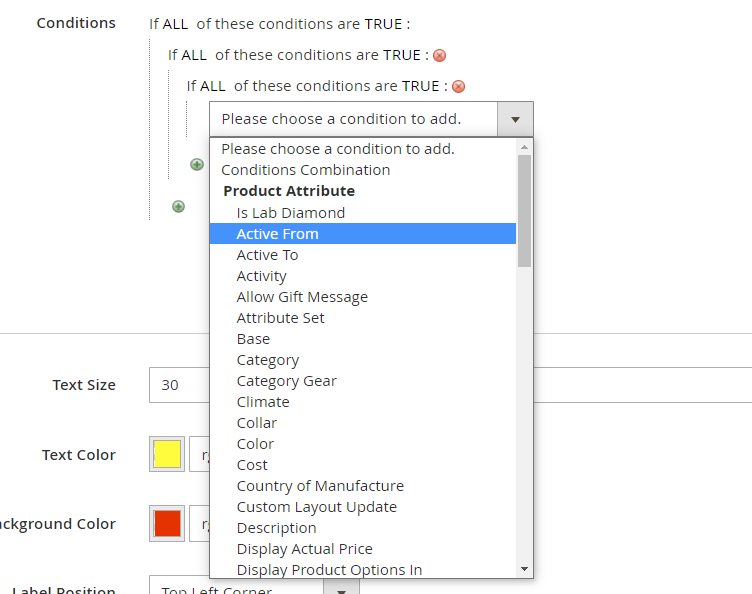Choose 'Conditions Combination' option
This screenshot has width=752, height=594.
click(305, 170)
